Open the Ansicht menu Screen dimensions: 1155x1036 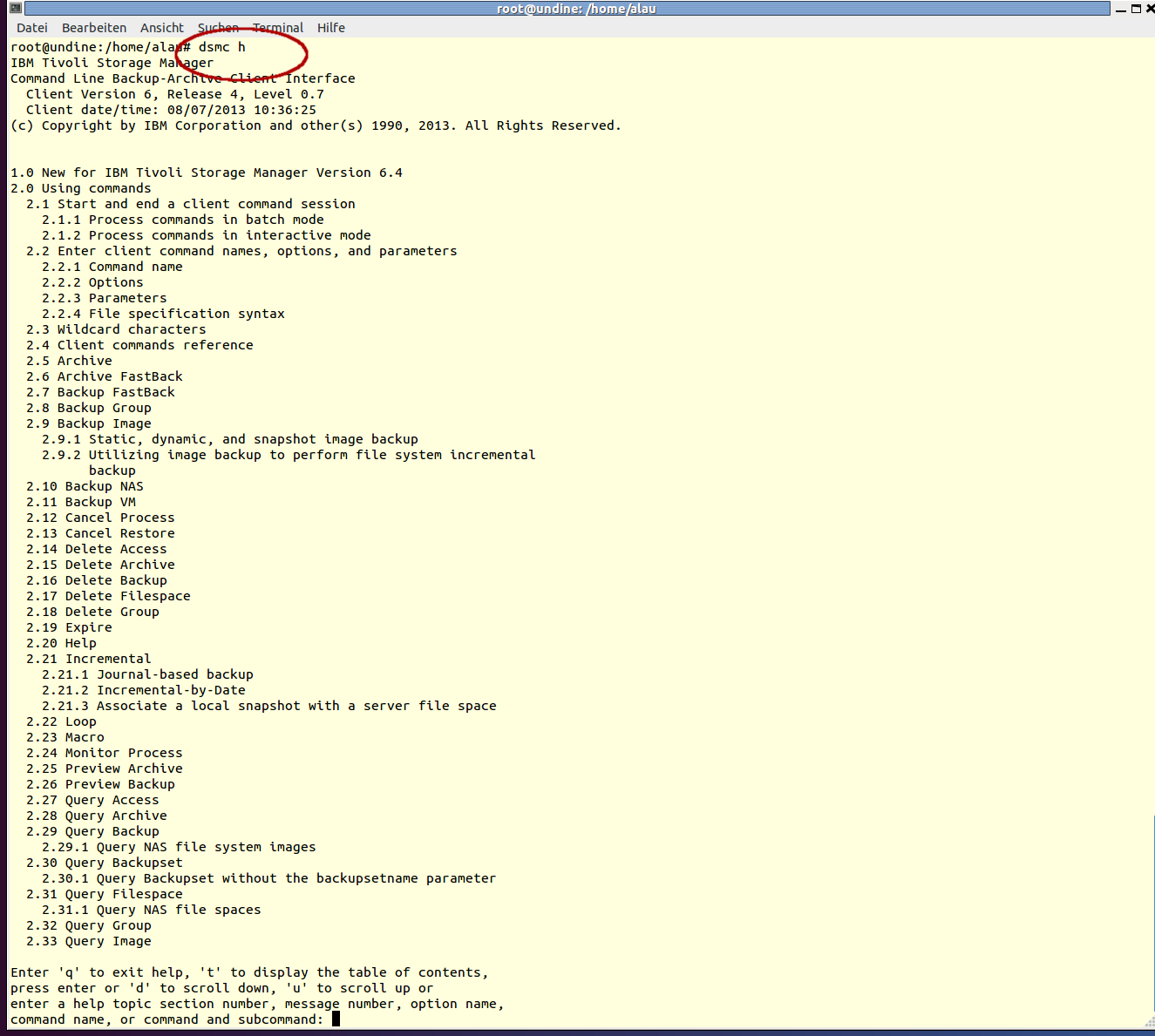point(162,28)
